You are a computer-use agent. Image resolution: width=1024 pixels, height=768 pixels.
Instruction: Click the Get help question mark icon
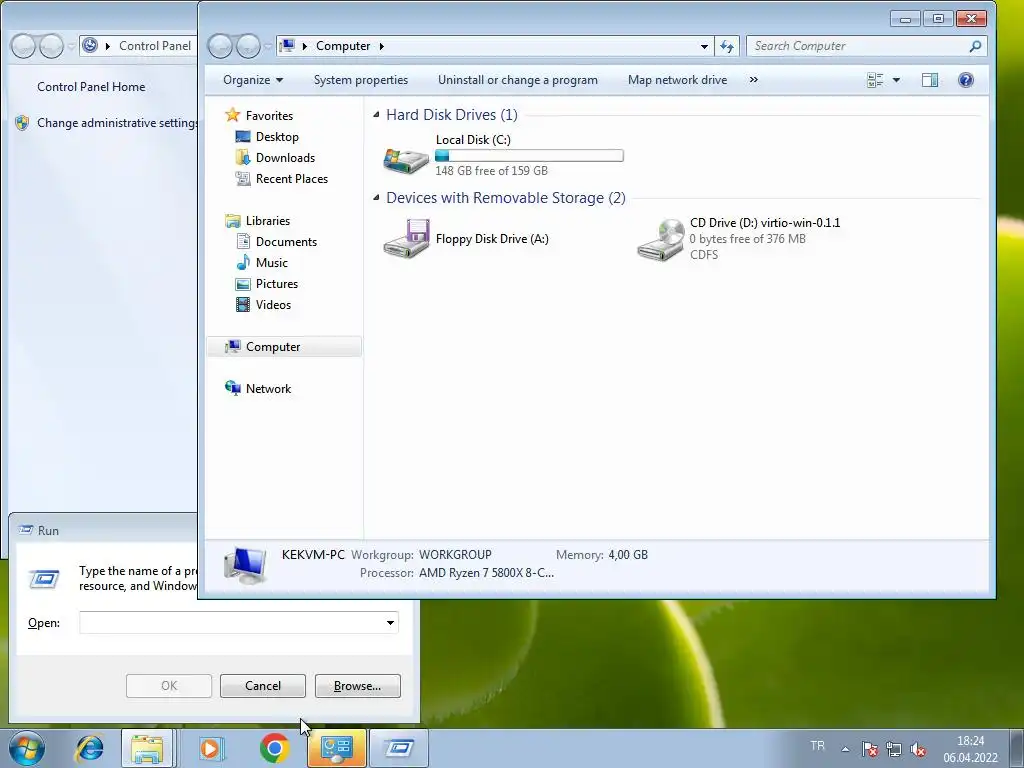click(965, 80)
